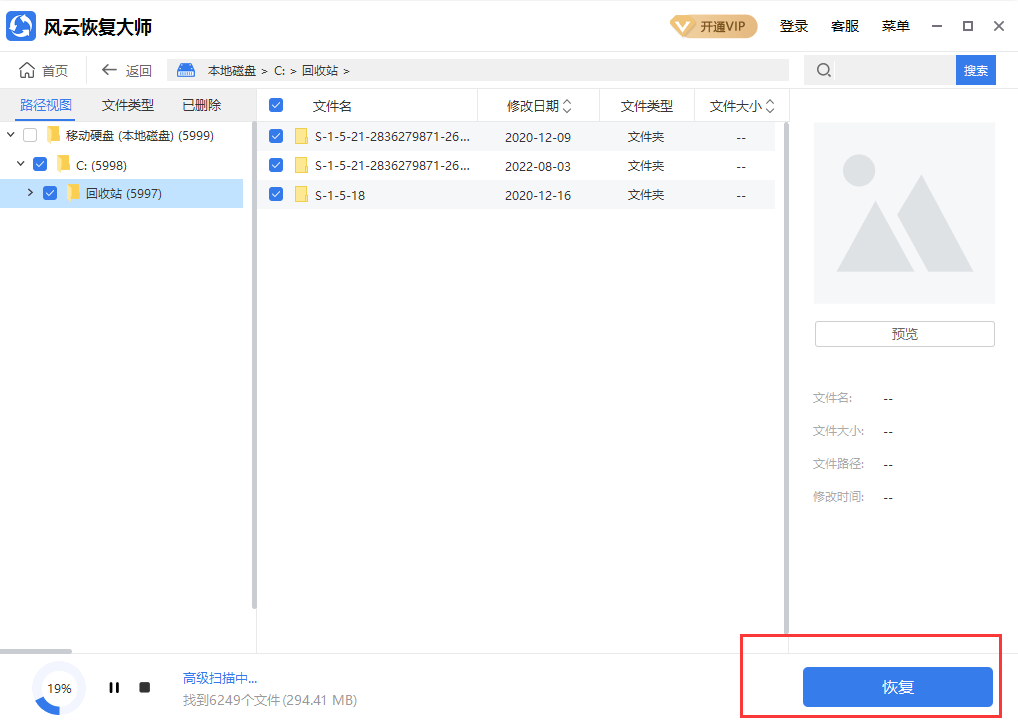The image size is (1018, 721).
Task: Expand the 回收站 (5997) tree node
Action: click(x=29, y=192)
